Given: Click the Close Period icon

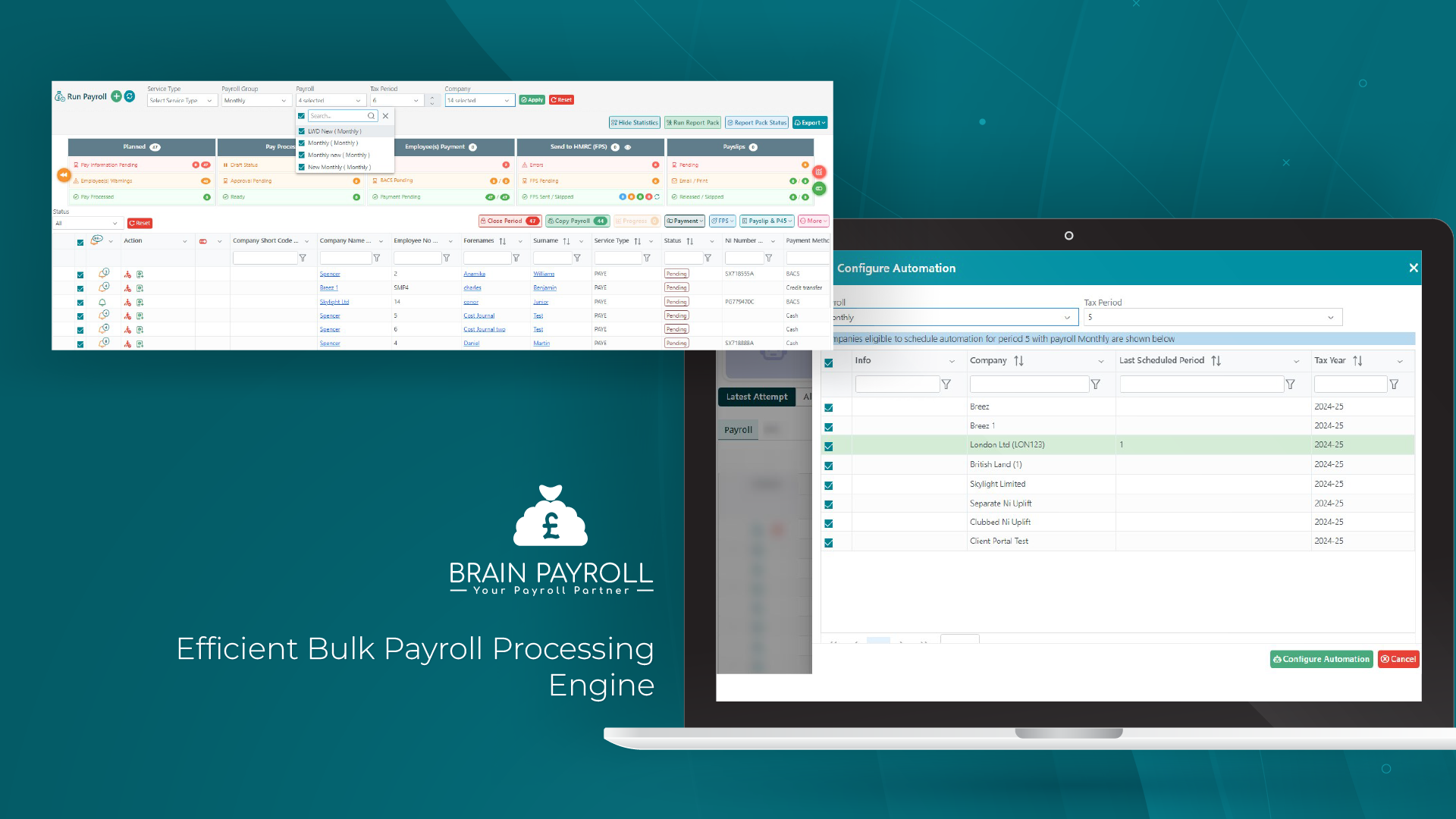Looking at the screenshot, I should 500,220.
